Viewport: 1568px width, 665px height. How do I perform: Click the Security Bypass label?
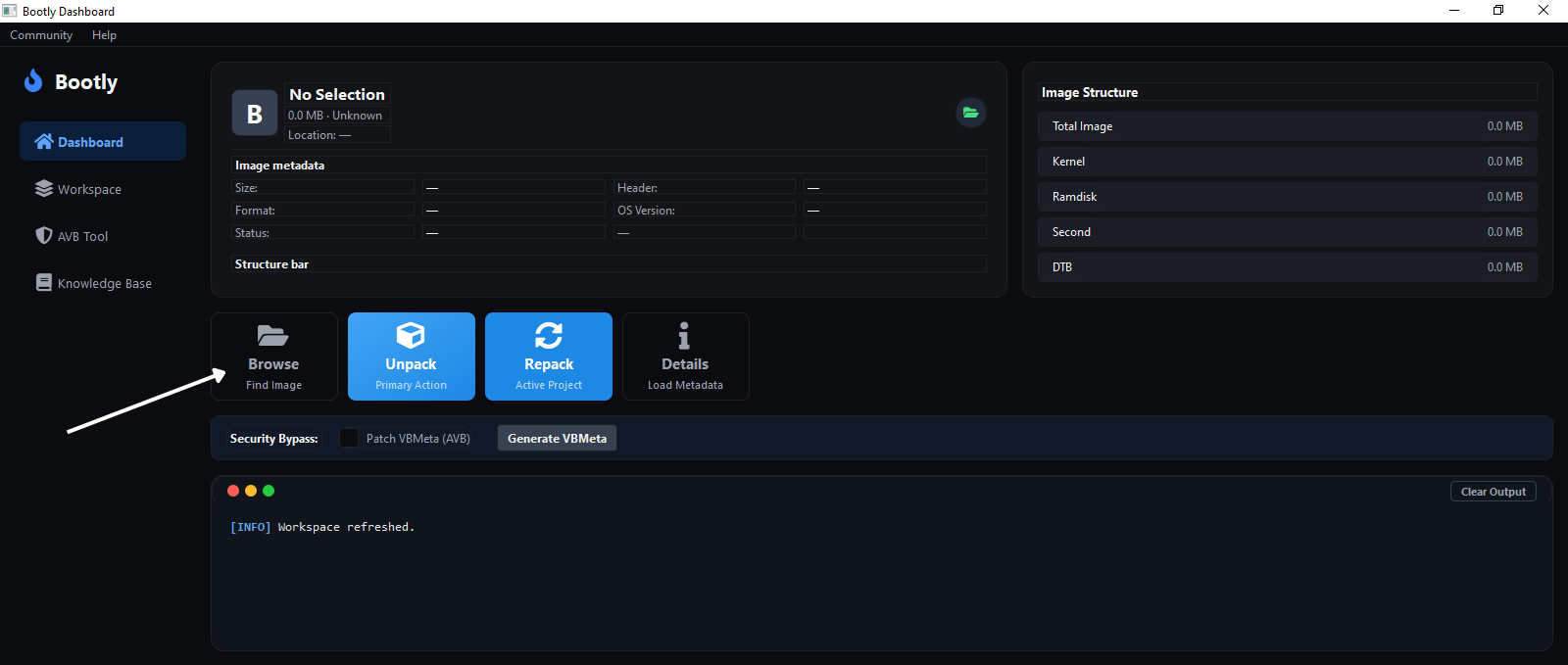pos(273,439)
